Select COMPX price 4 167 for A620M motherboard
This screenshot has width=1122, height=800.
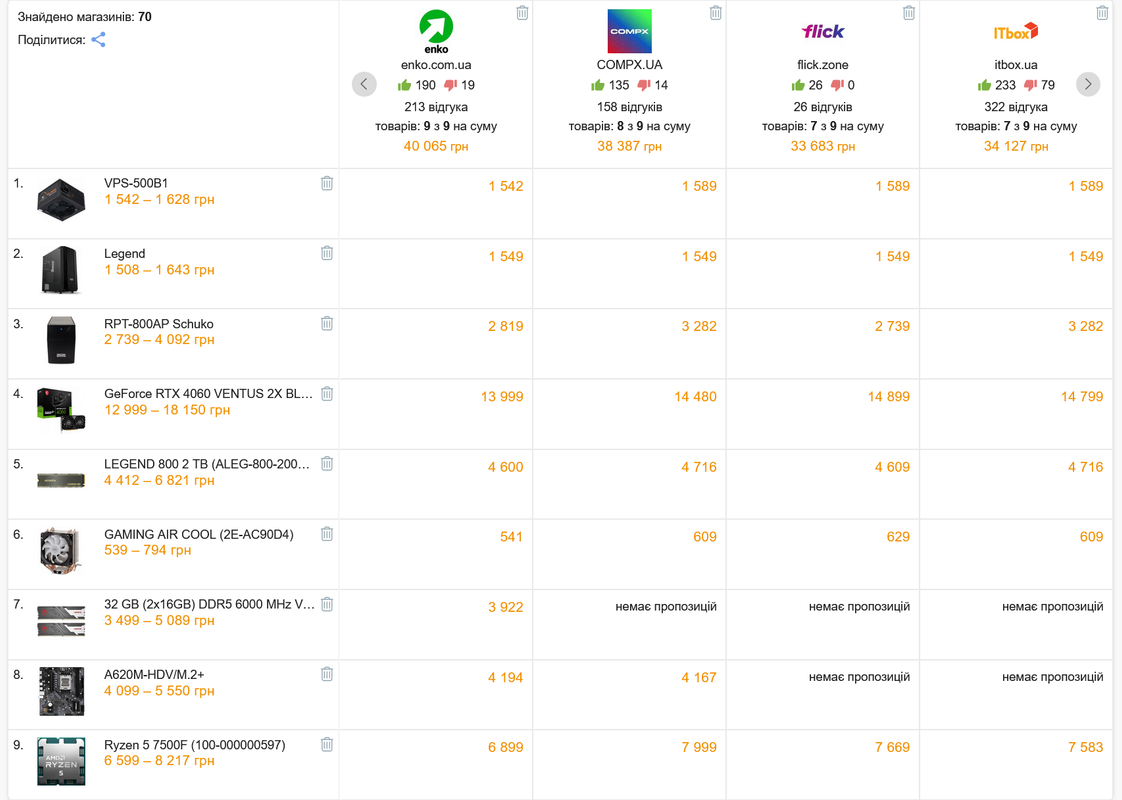pos(698,678)
